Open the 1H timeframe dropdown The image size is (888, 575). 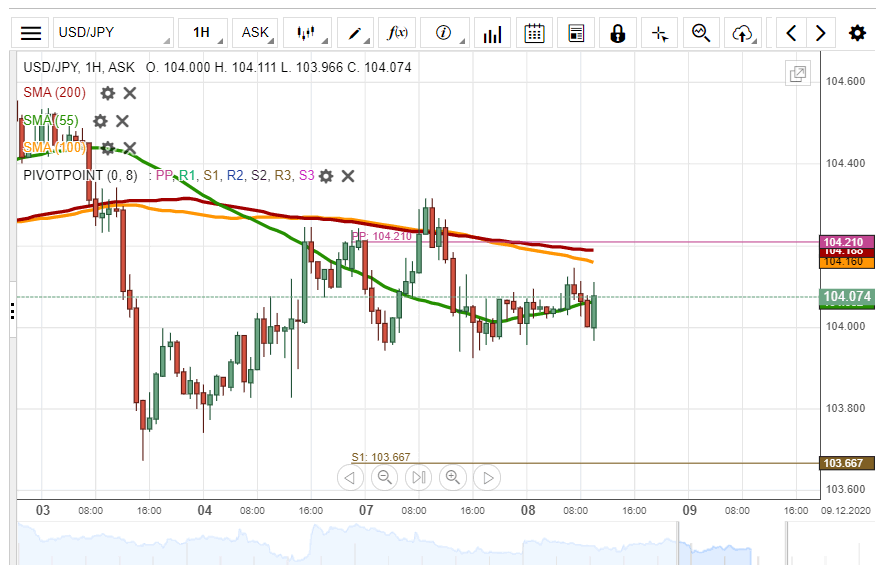coord(203,33)
